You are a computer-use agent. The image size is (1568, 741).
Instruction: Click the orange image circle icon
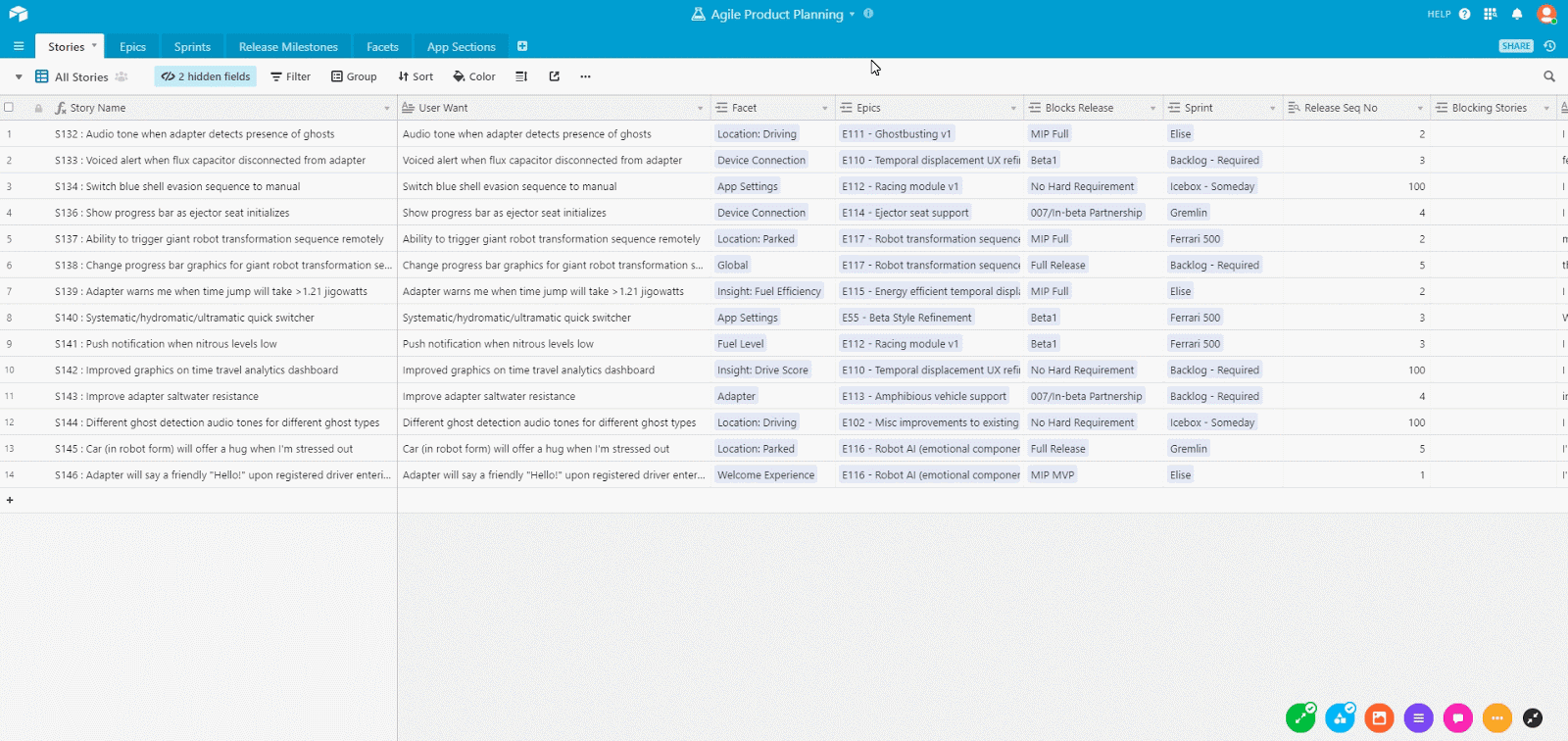(x=1379, y=718)
